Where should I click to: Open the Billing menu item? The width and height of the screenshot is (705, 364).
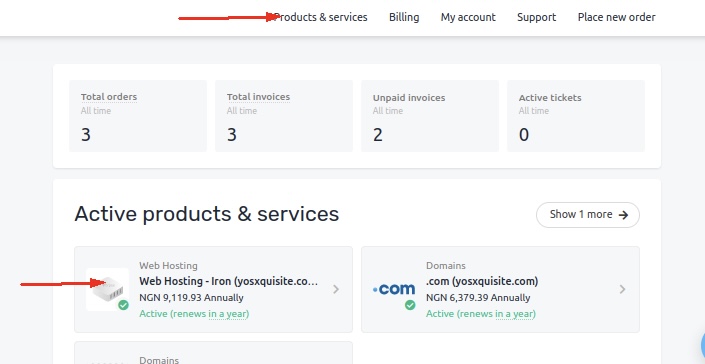pyautogui.click(x=404, y=17)
